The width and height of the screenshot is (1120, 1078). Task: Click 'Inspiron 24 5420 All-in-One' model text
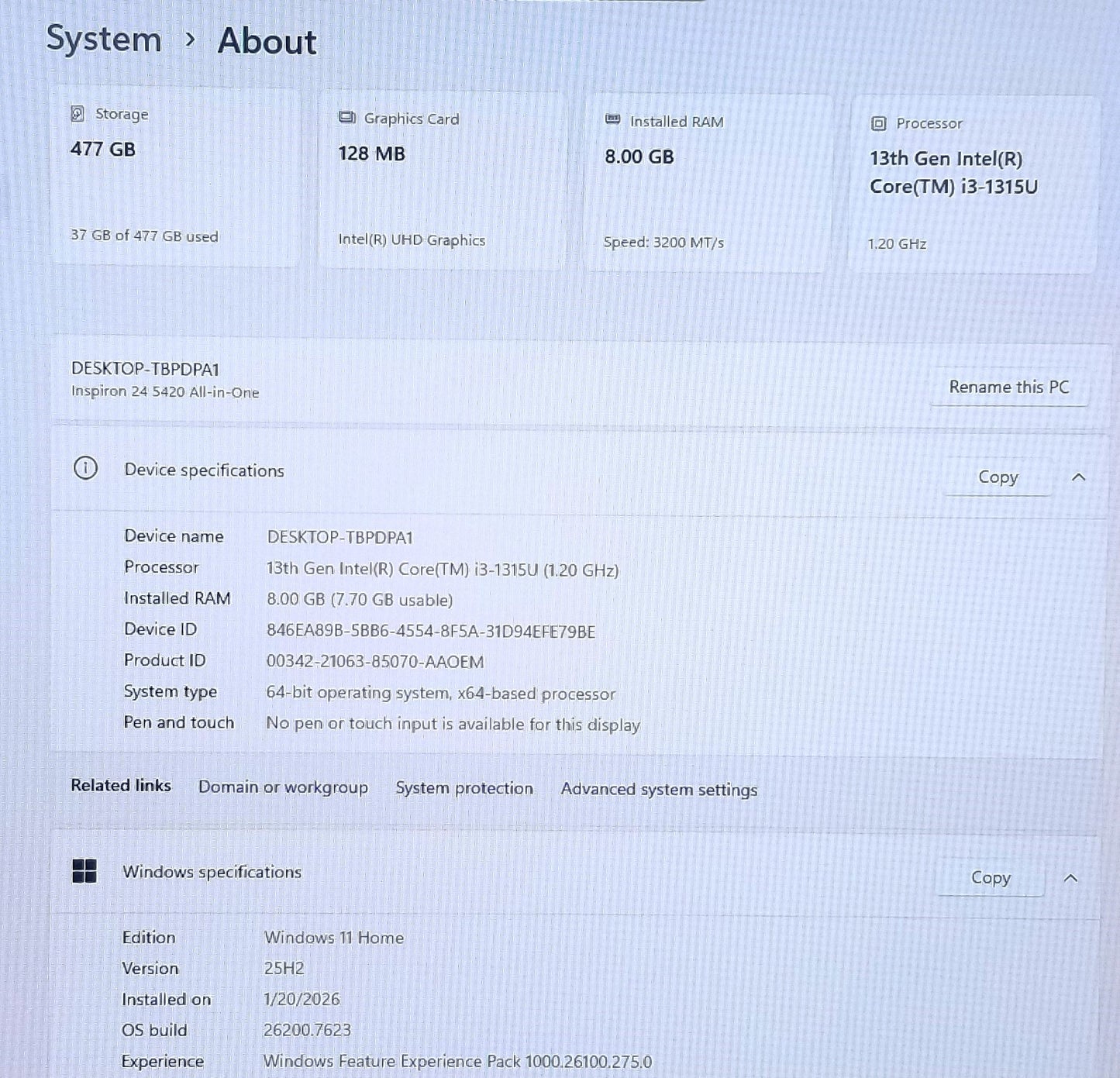[x=165, y=391]
